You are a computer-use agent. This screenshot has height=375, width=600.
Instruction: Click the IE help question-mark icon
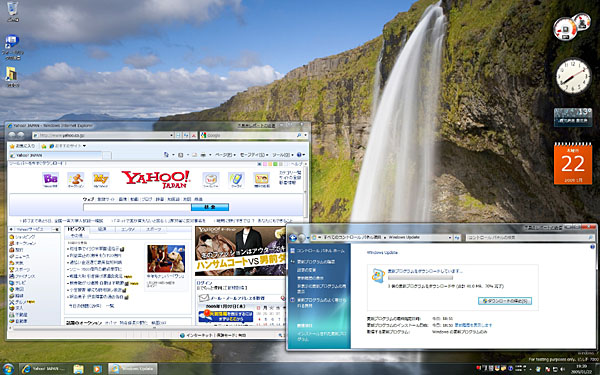299,155
